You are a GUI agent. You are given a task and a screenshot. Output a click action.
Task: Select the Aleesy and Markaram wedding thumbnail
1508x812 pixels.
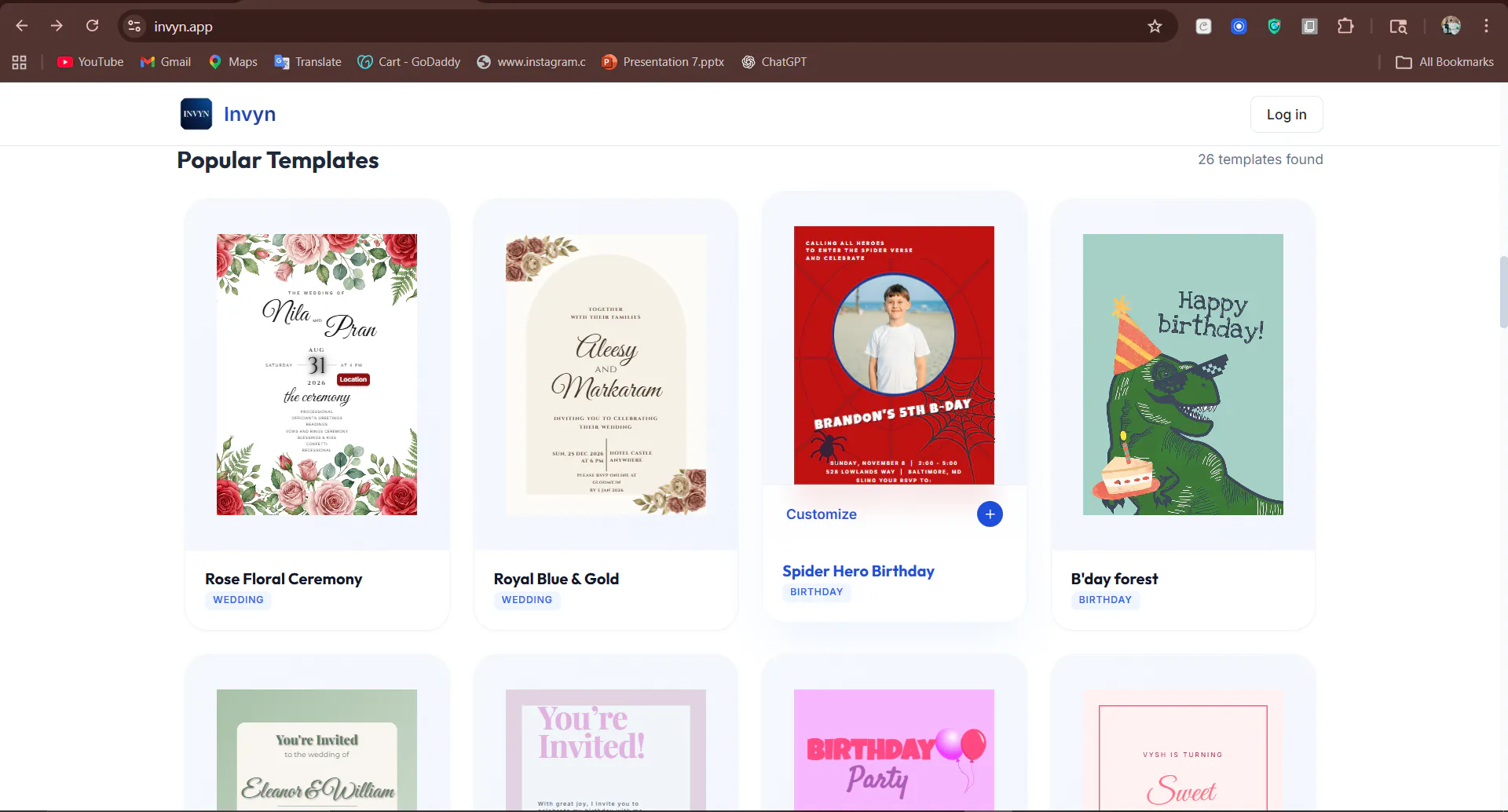pyautogui.click(x=606, y=375)
